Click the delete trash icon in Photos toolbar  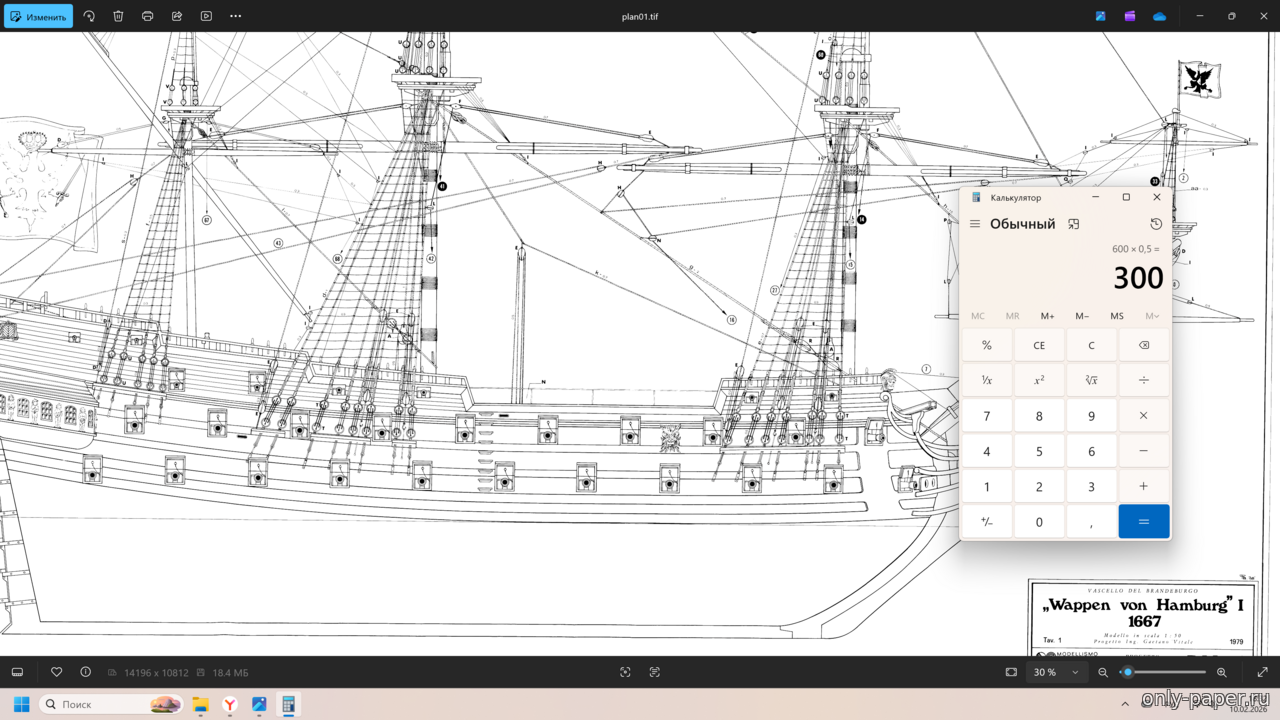click(118, 16)
